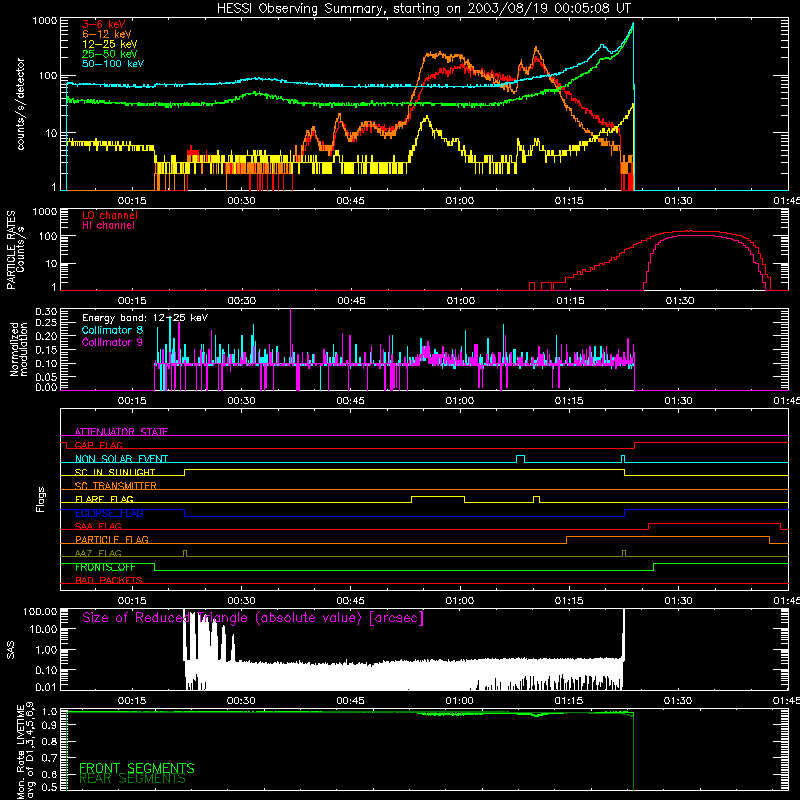Click the ECLIPSE FLAG label
This screenshot has height=800, width=800.
109,513
